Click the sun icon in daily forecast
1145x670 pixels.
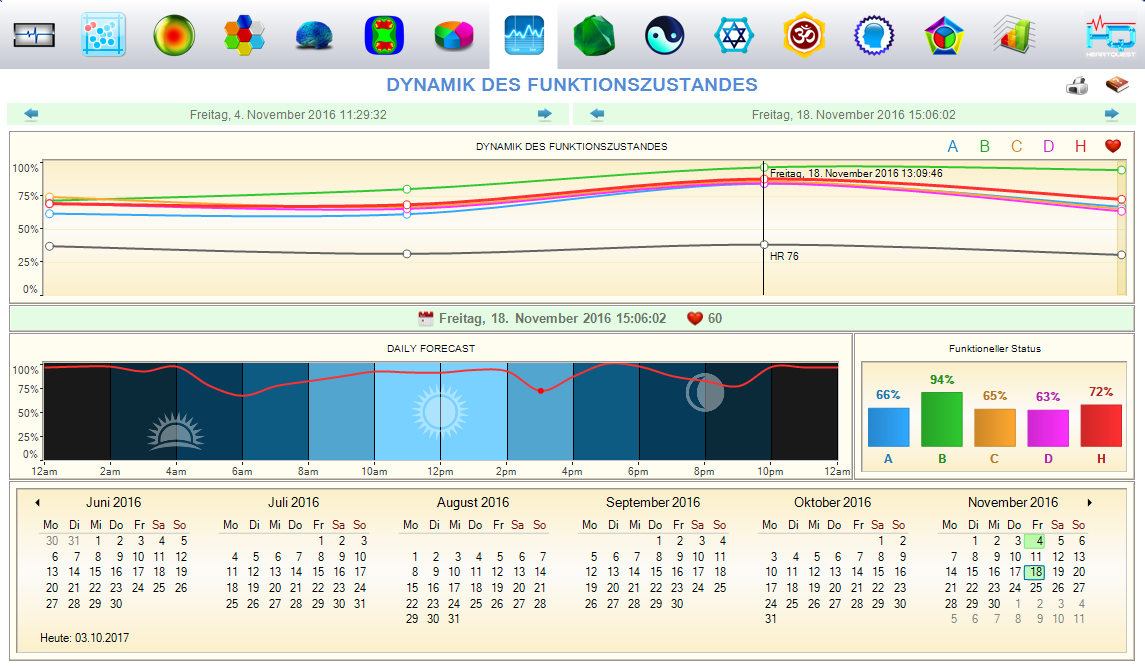(x=440, y=412)
